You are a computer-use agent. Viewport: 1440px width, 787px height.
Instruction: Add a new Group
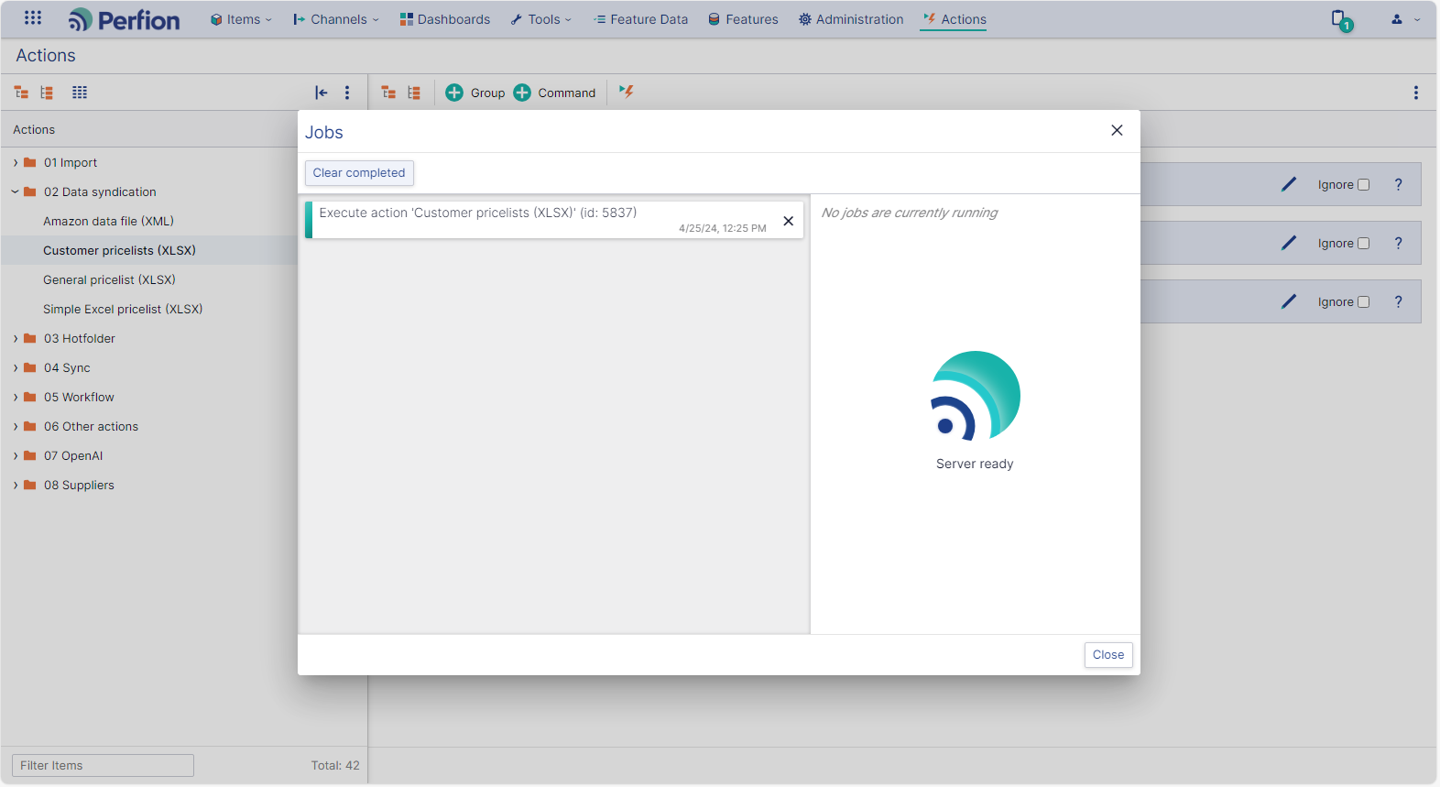coord(475,92)
